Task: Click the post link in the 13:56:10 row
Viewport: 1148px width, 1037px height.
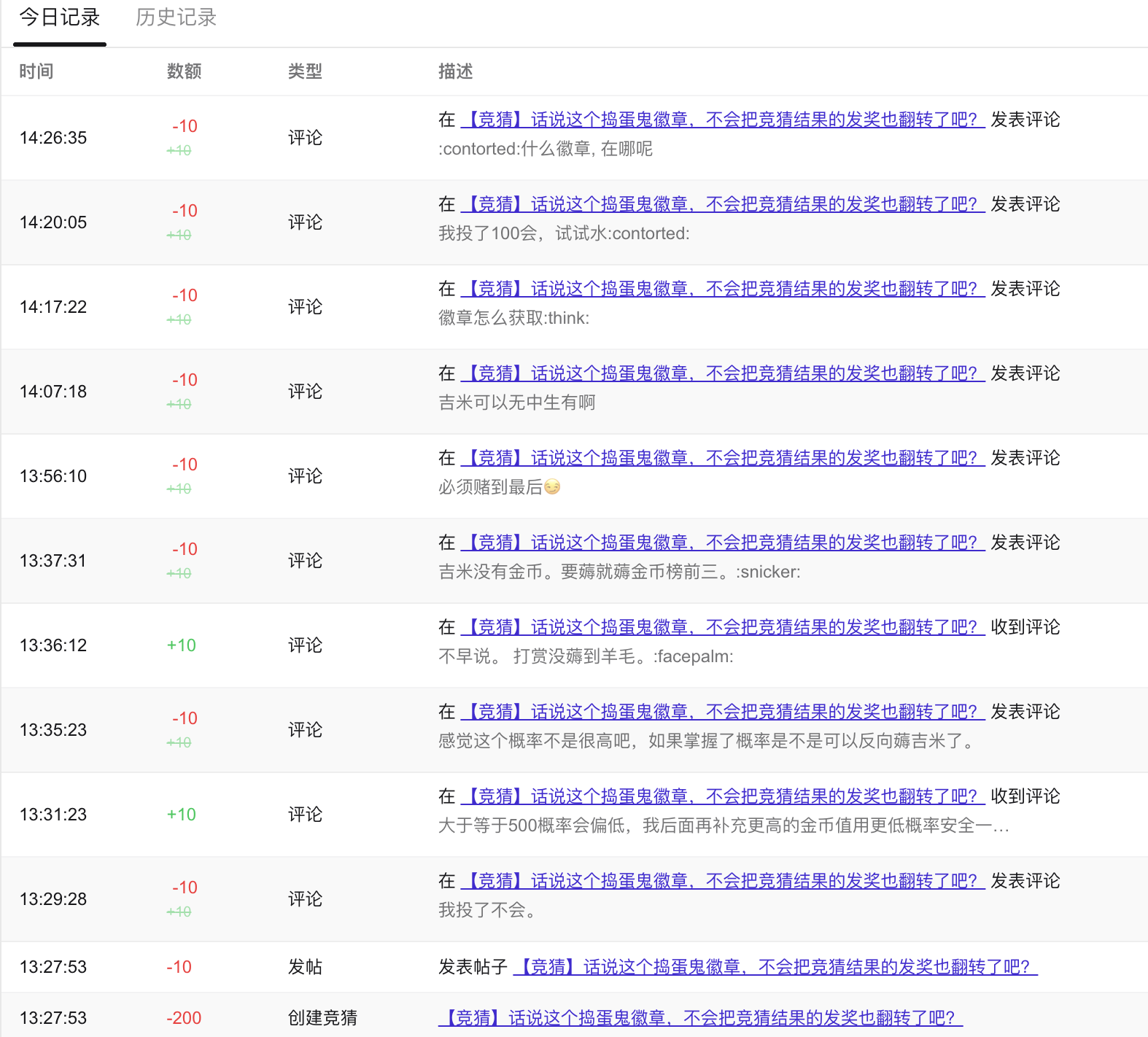Action: pyautogui.click(x=722, y=458)
